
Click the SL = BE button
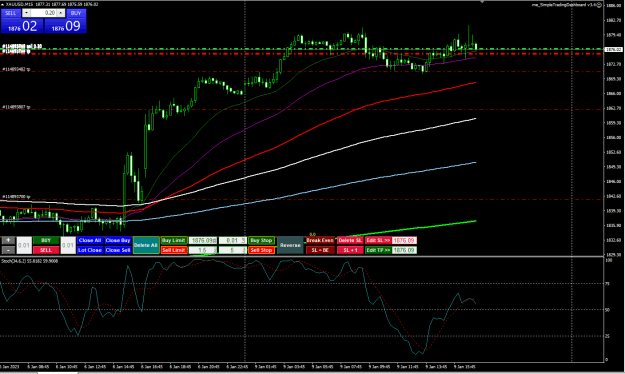pyautogui.click(x=320, y=250)
